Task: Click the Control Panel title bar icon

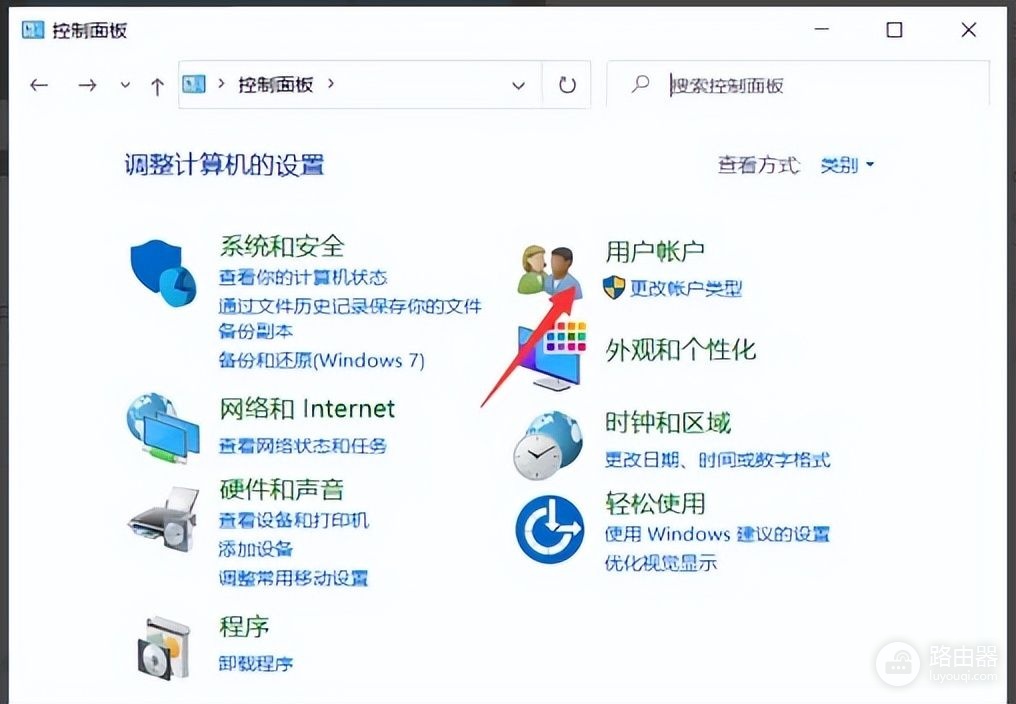Action: (x=32, y=30)
